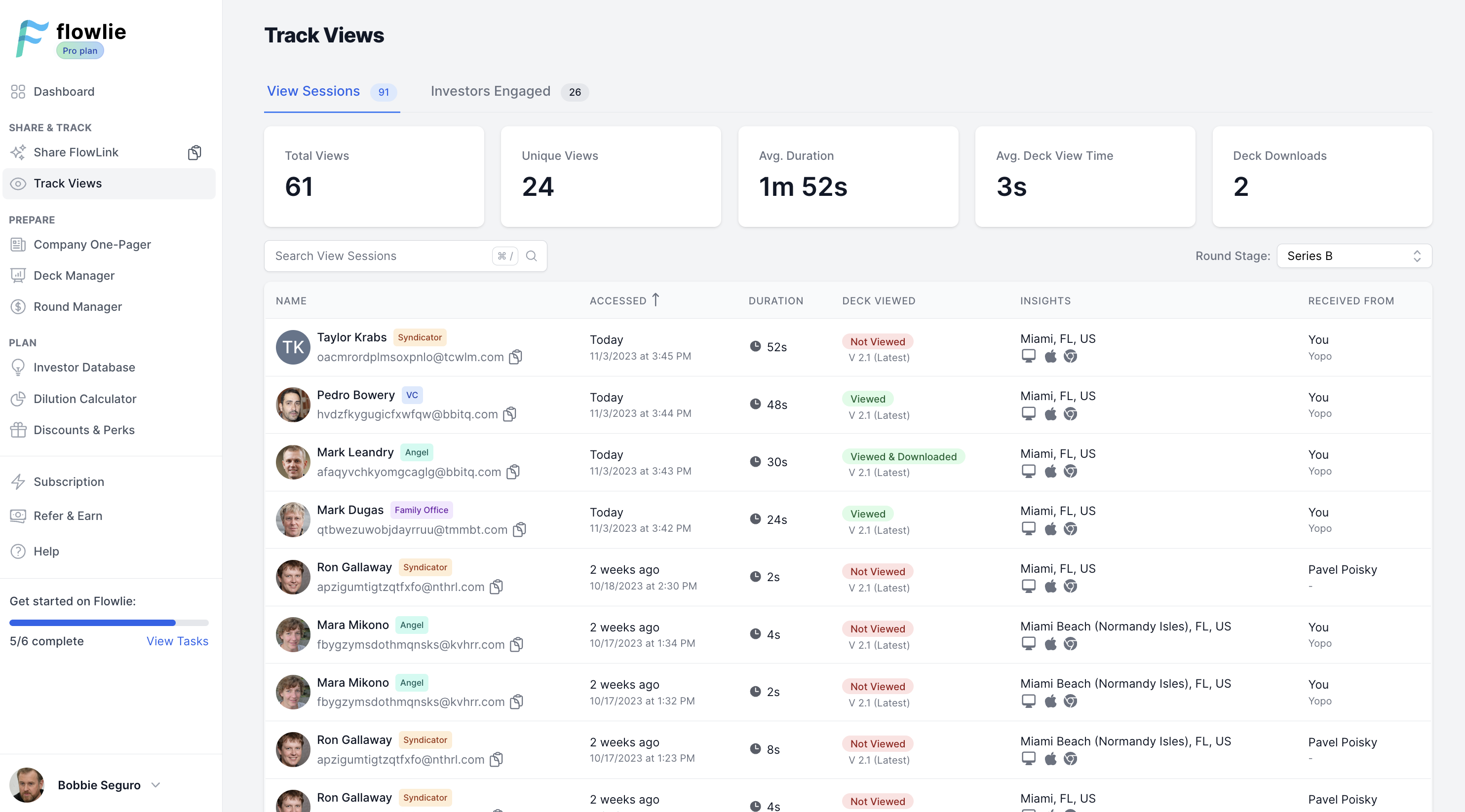Click the Help question mark icon
Screen dimensions: 1465x812
tap(18, 551)
